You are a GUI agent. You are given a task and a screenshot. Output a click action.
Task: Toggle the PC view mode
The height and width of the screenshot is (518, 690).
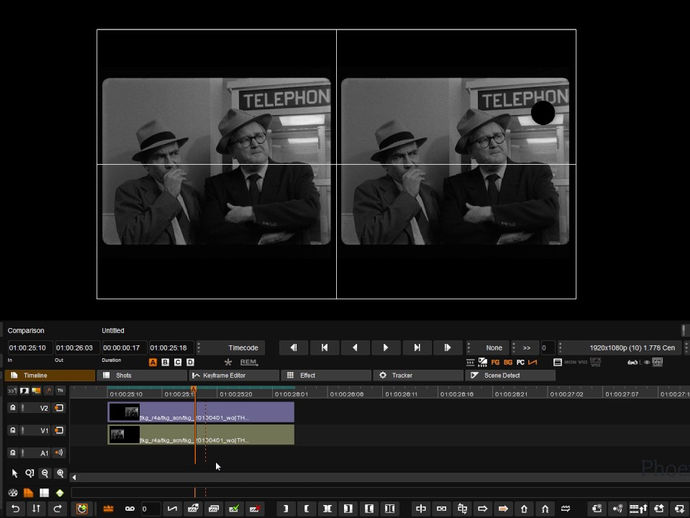(x=520, y=362)
